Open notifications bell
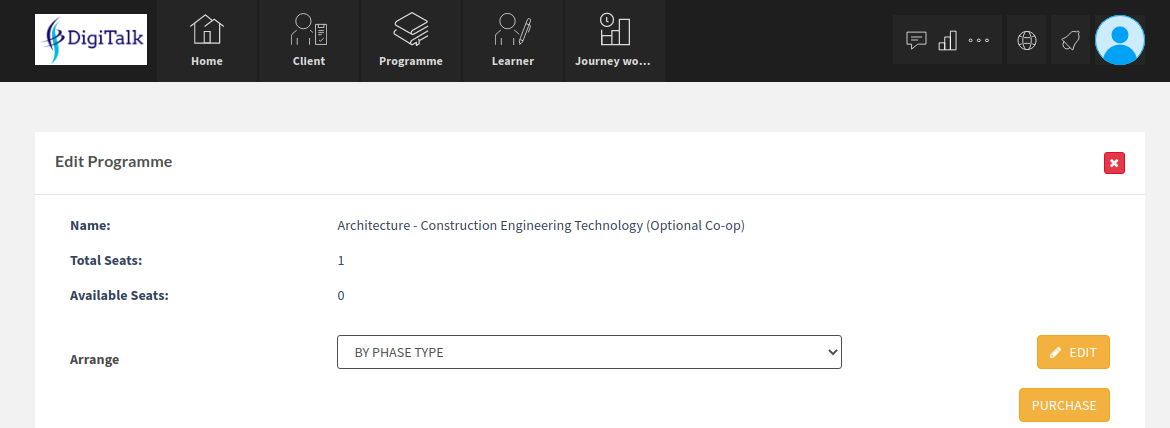 coord(1071,40)
